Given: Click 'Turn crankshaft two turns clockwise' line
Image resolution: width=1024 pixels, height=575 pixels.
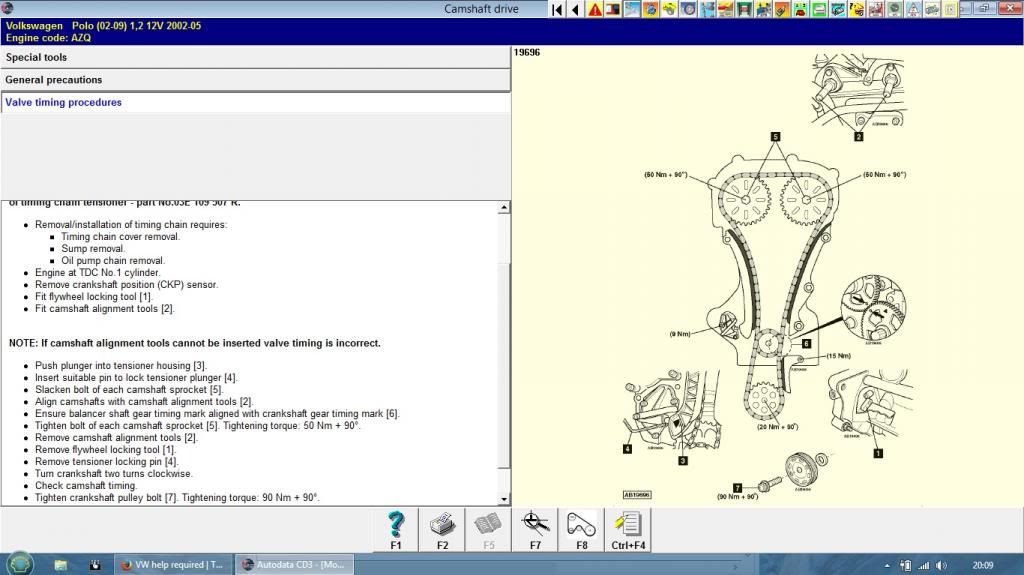Looking at the screenshot, I should pos(114,474).
